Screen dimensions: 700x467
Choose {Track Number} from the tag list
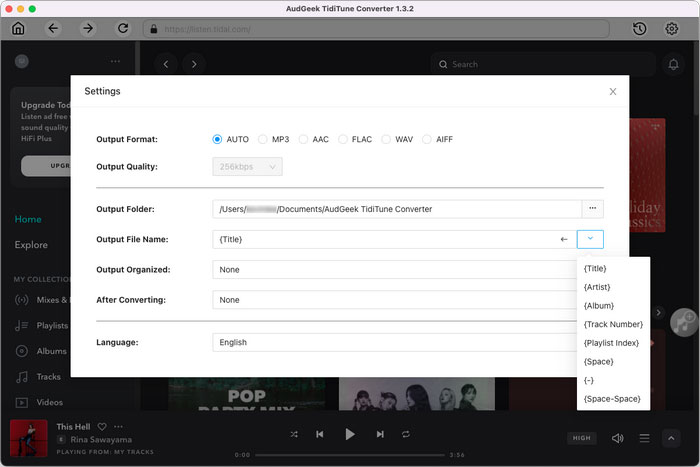(x=613, y=325)
